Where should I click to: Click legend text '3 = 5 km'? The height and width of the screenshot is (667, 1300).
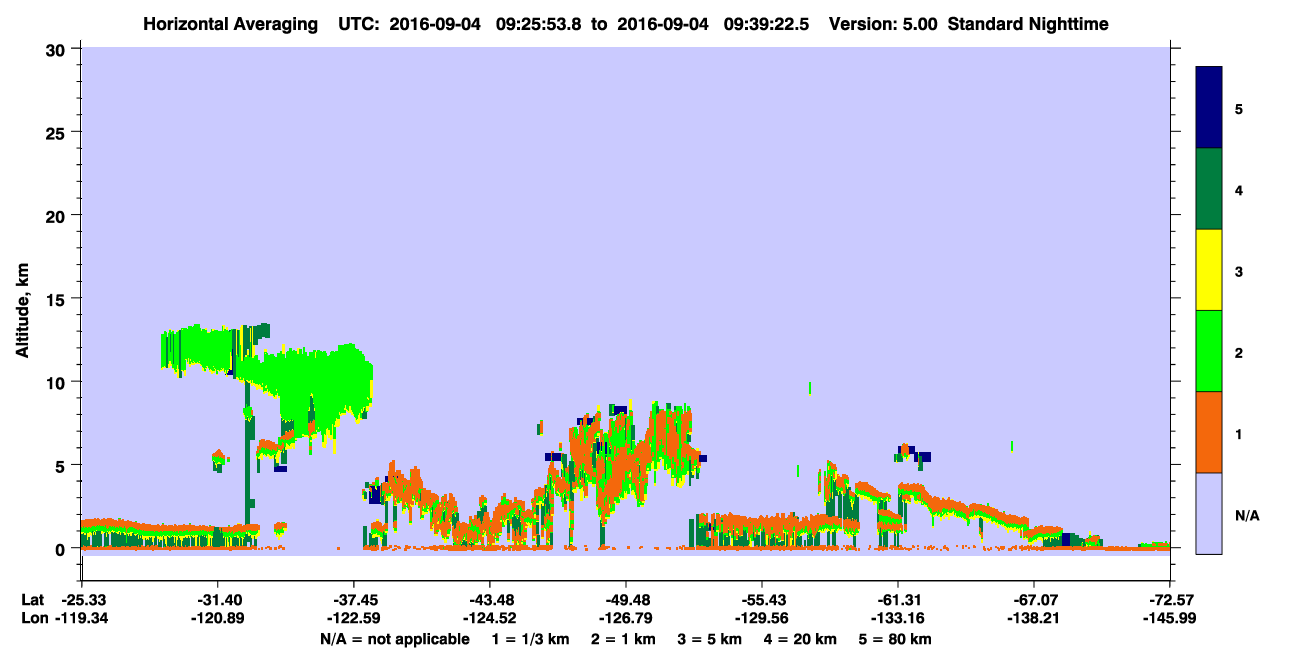click(710, 640)
